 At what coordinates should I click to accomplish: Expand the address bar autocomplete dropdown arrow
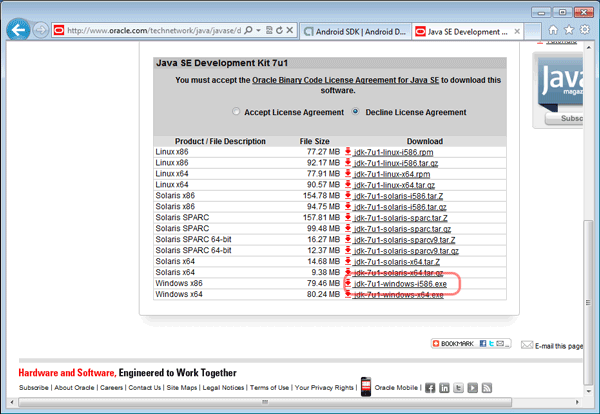point(258,30)
